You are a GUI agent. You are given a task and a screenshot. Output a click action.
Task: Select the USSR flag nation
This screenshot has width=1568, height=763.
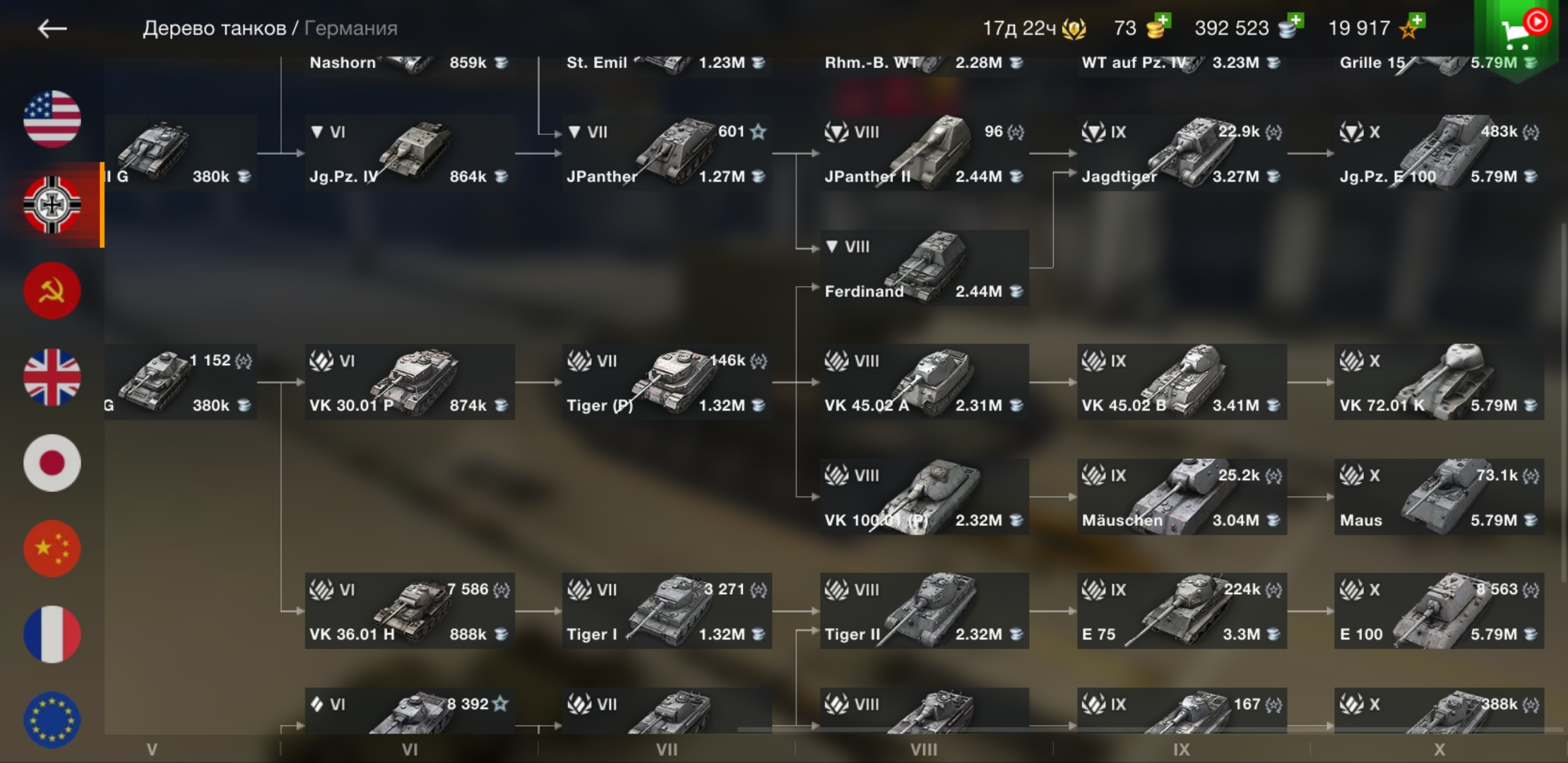(x=52, y=290)
